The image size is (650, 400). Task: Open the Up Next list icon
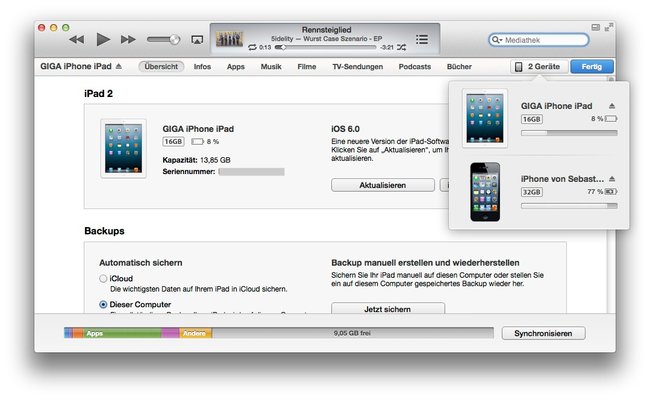(422, 39)
